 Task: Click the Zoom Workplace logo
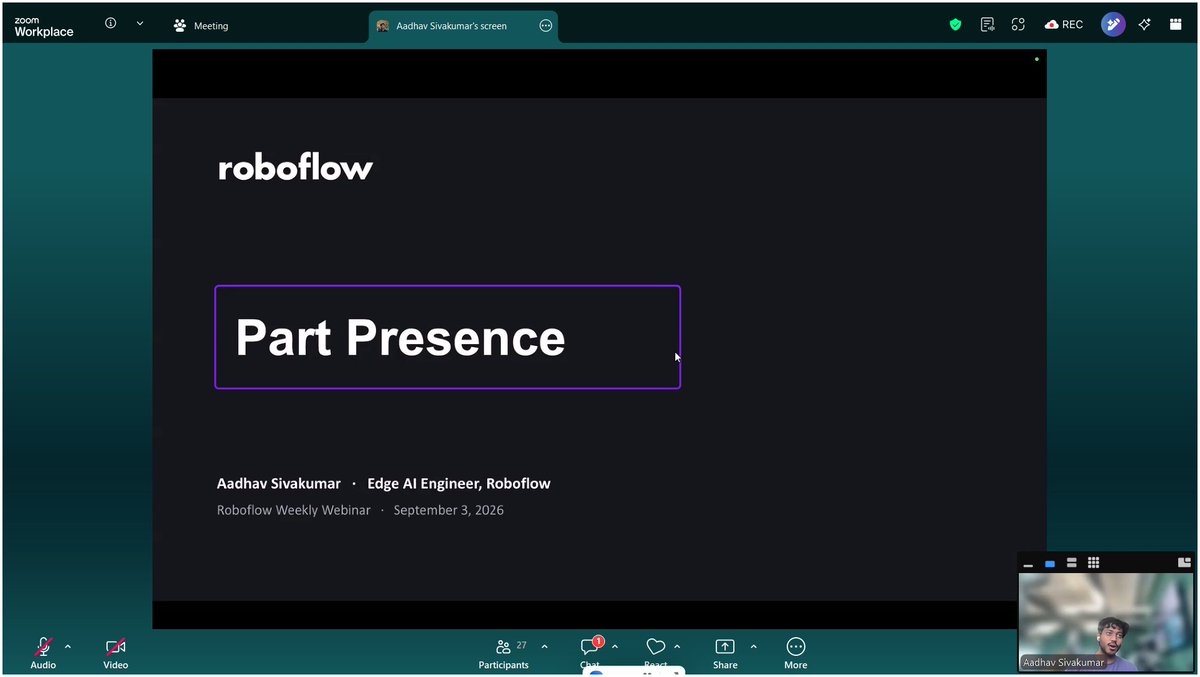44,27
